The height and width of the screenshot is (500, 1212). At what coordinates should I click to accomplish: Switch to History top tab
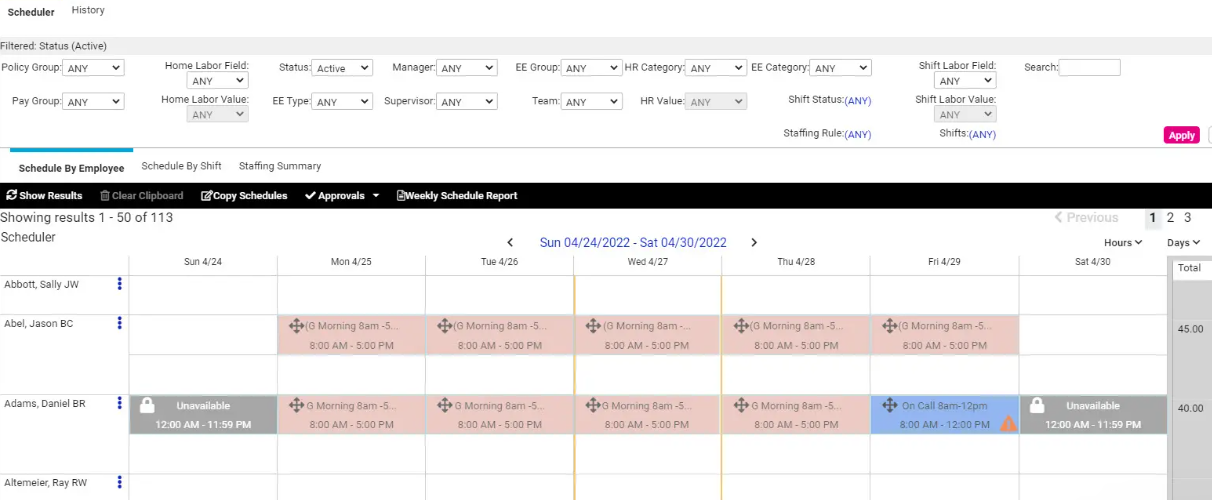pyautogui.click(x=88, y=10)
